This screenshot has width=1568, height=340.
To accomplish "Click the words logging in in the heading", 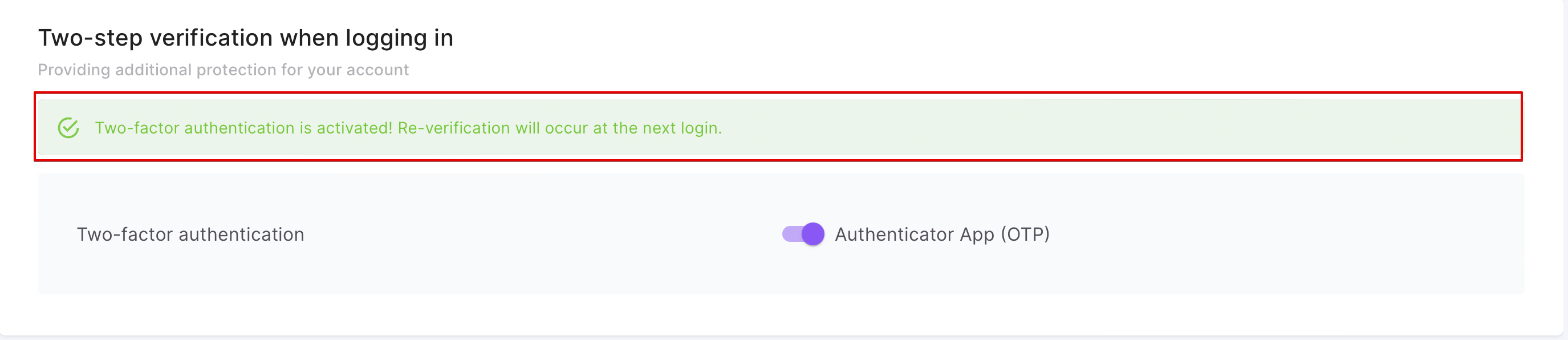I will [x=399, y=38].
